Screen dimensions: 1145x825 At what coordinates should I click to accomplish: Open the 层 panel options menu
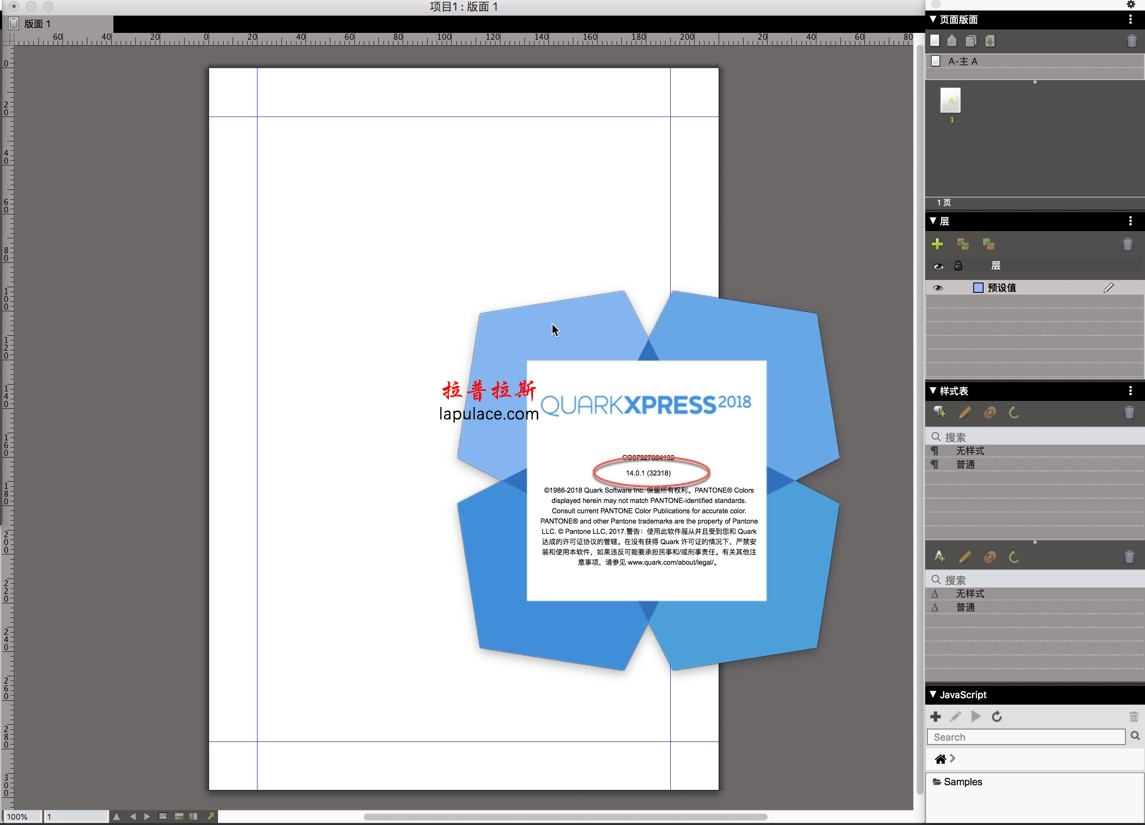pyautogui.click(x=1130, y=220)
